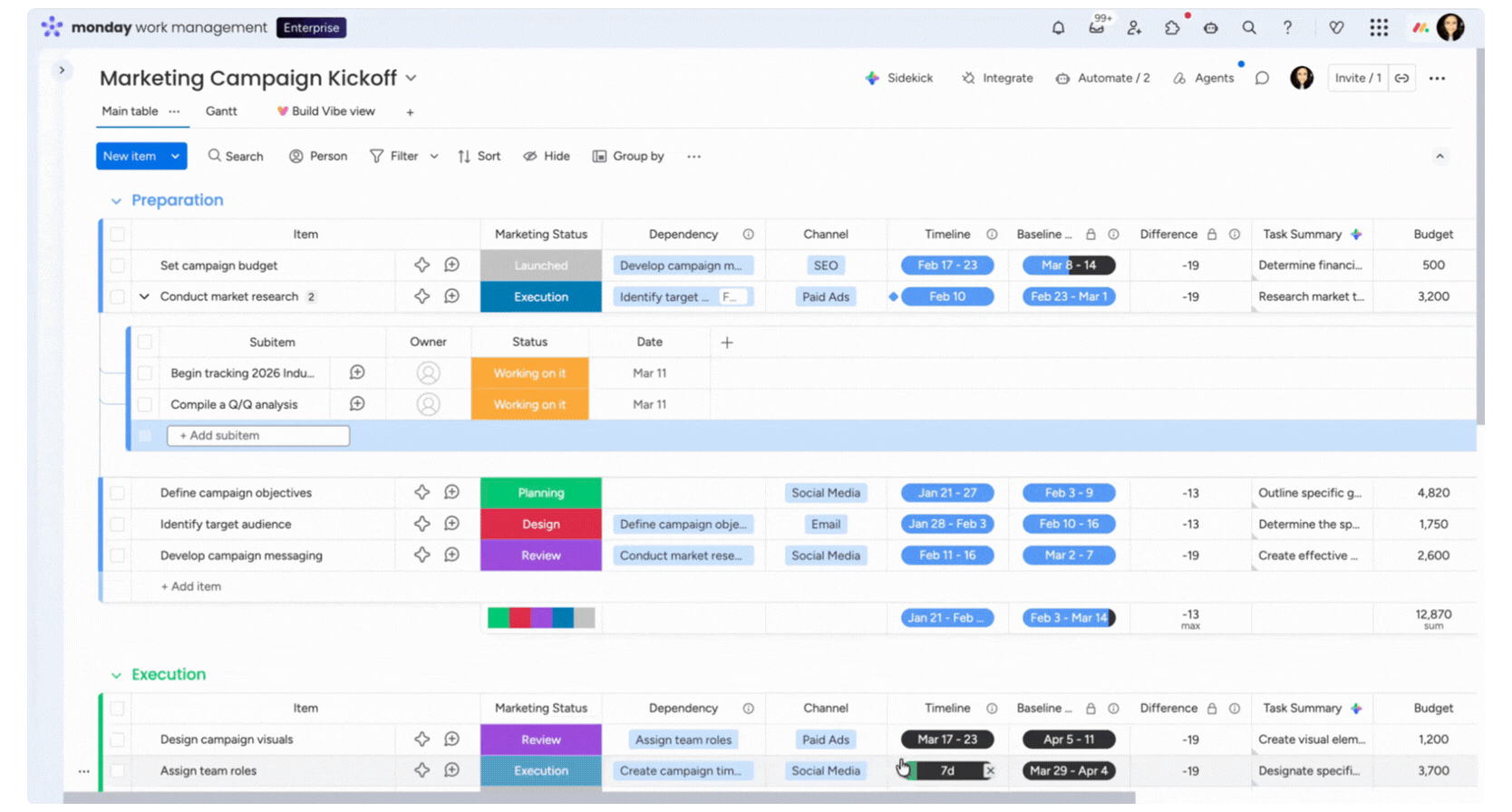The width and height of the screenshot is (1512, 812).
Task: Check the Set campaign budget row checkbox
Action: pos(118,266)
